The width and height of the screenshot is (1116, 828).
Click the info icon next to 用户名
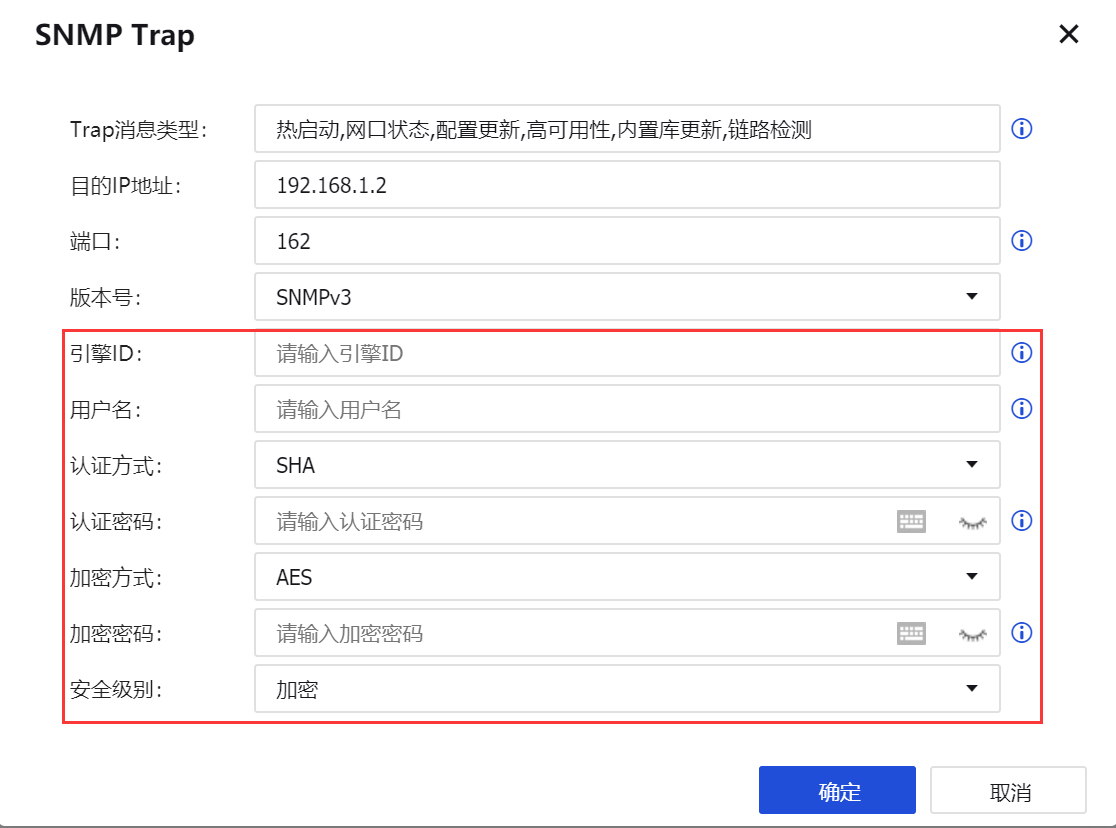(x=1021, y=408)
